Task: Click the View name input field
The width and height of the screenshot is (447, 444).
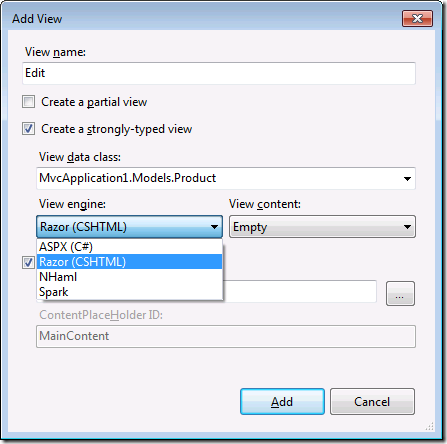Action: click(219, 73)
